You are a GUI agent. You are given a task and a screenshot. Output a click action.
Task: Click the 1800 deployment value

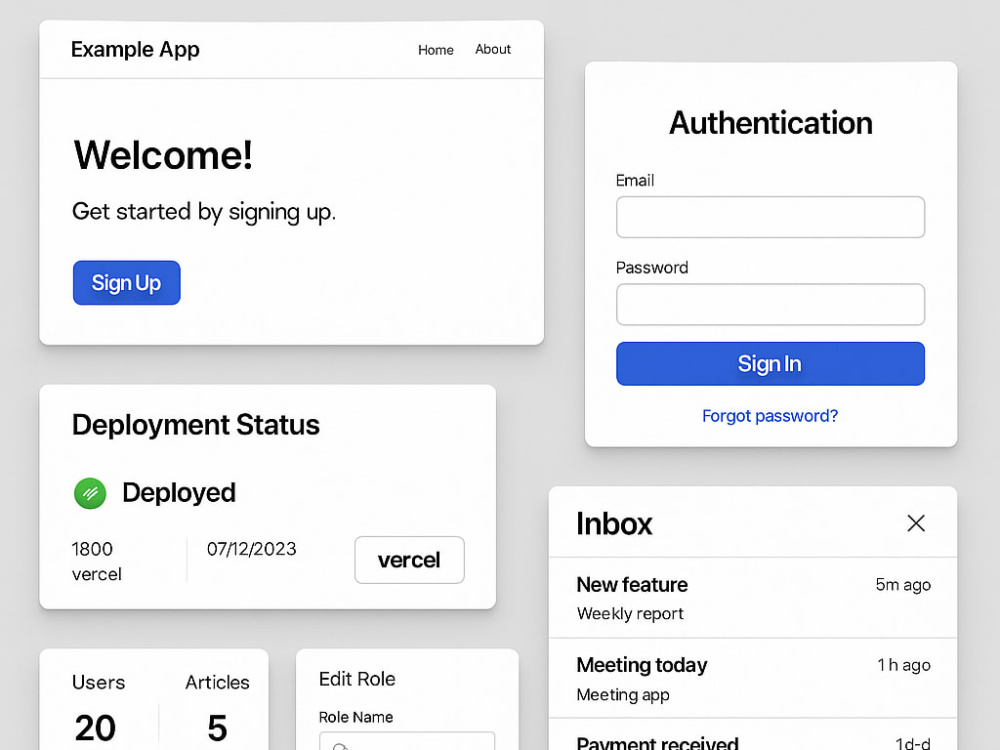click(x=92, y=549)
